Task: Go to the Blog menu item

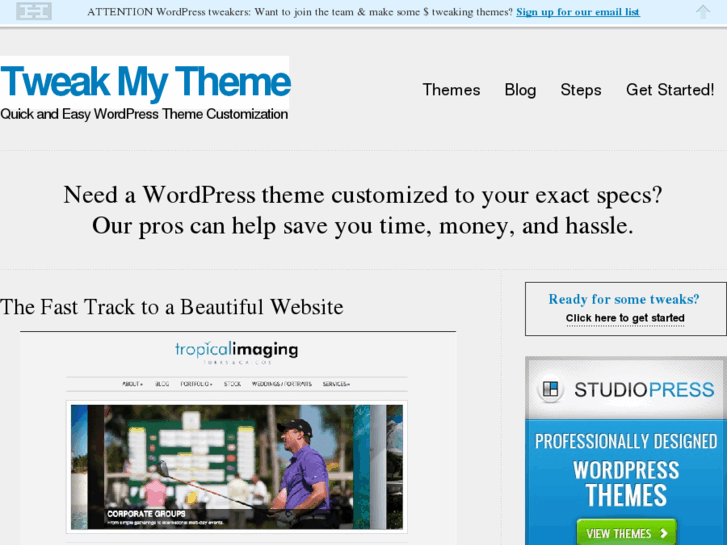Action: [520, 90]
